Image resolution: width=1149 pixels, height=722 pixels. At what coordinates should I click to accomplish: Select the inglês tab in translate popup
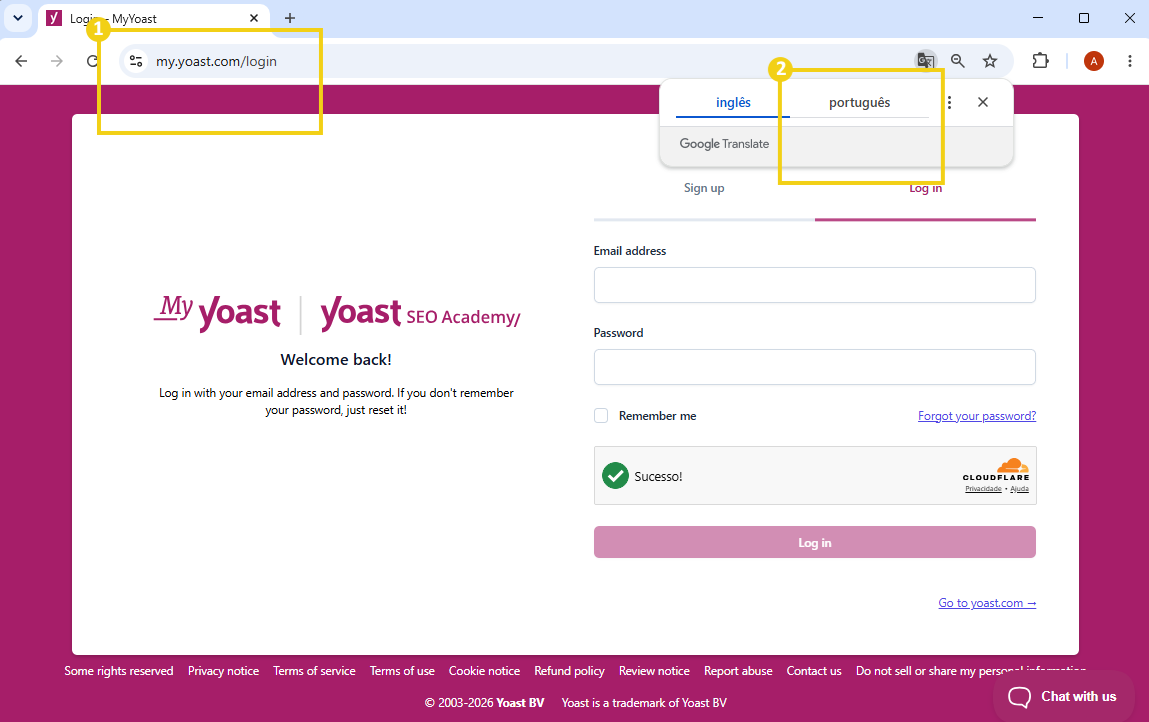point(733,102)
